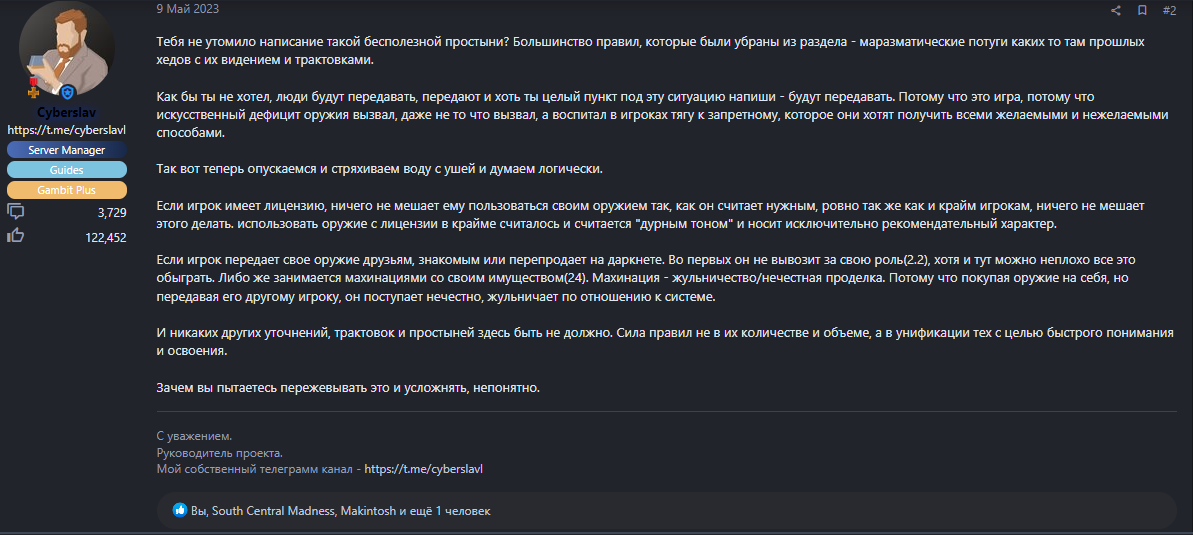Screen dimensions: 1193x535
Task: Select the Guides user banner
Action: pos(66,170)
